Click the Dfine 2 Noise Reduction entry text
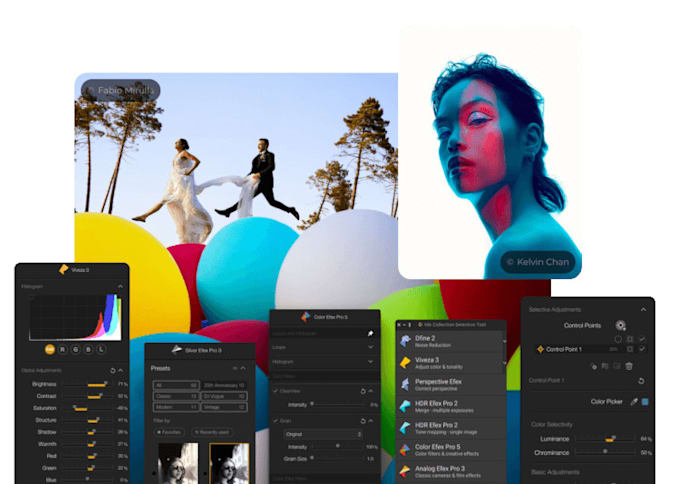This screenshot has height=484, width=680. [433, 341]
